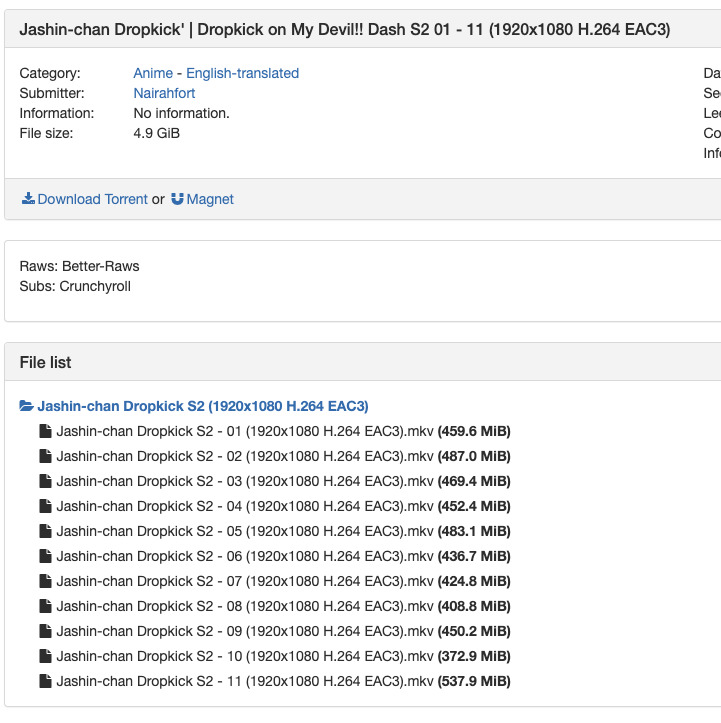This screenshot has width=721, height=723.
Task: Collapse the Jashin-chan Dropkick S2 folder
Action: pos(202,406)
